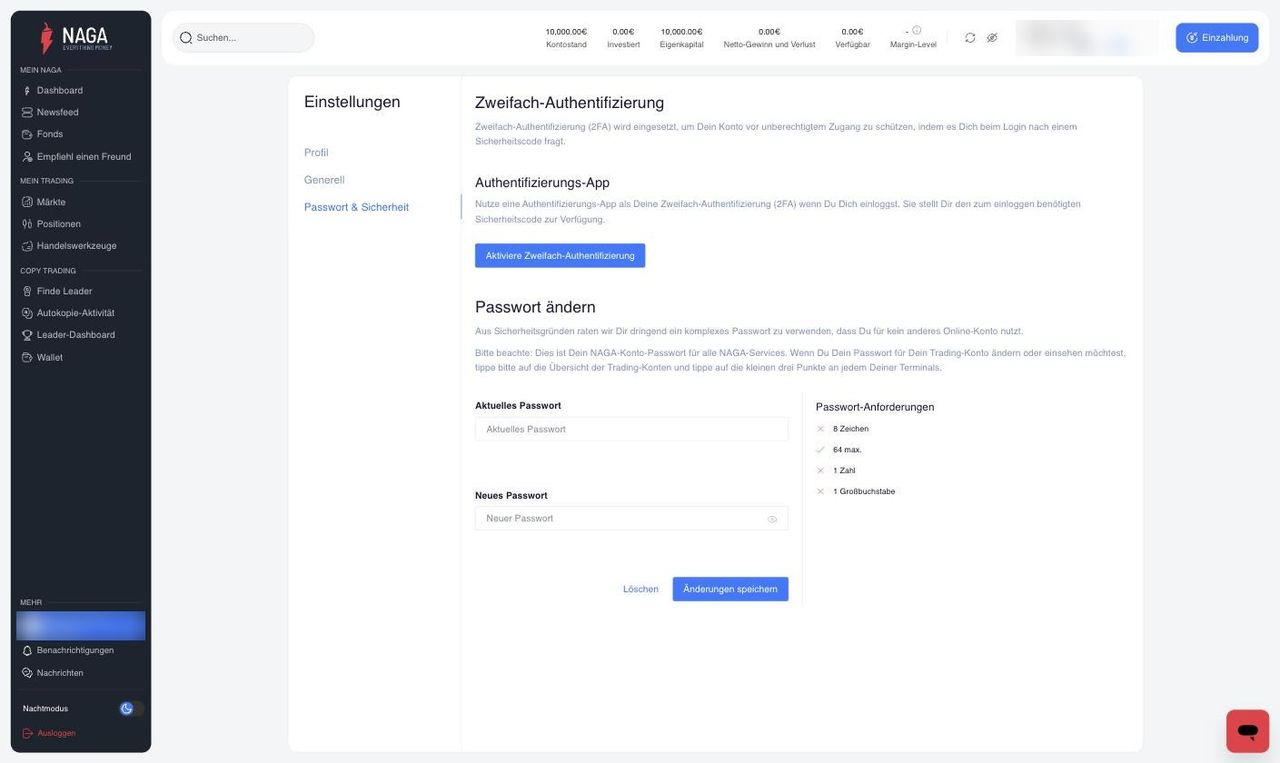Click the refresh balance icon in header
Viewport: 1280px width, 763px height.
(x=970, y=38)
